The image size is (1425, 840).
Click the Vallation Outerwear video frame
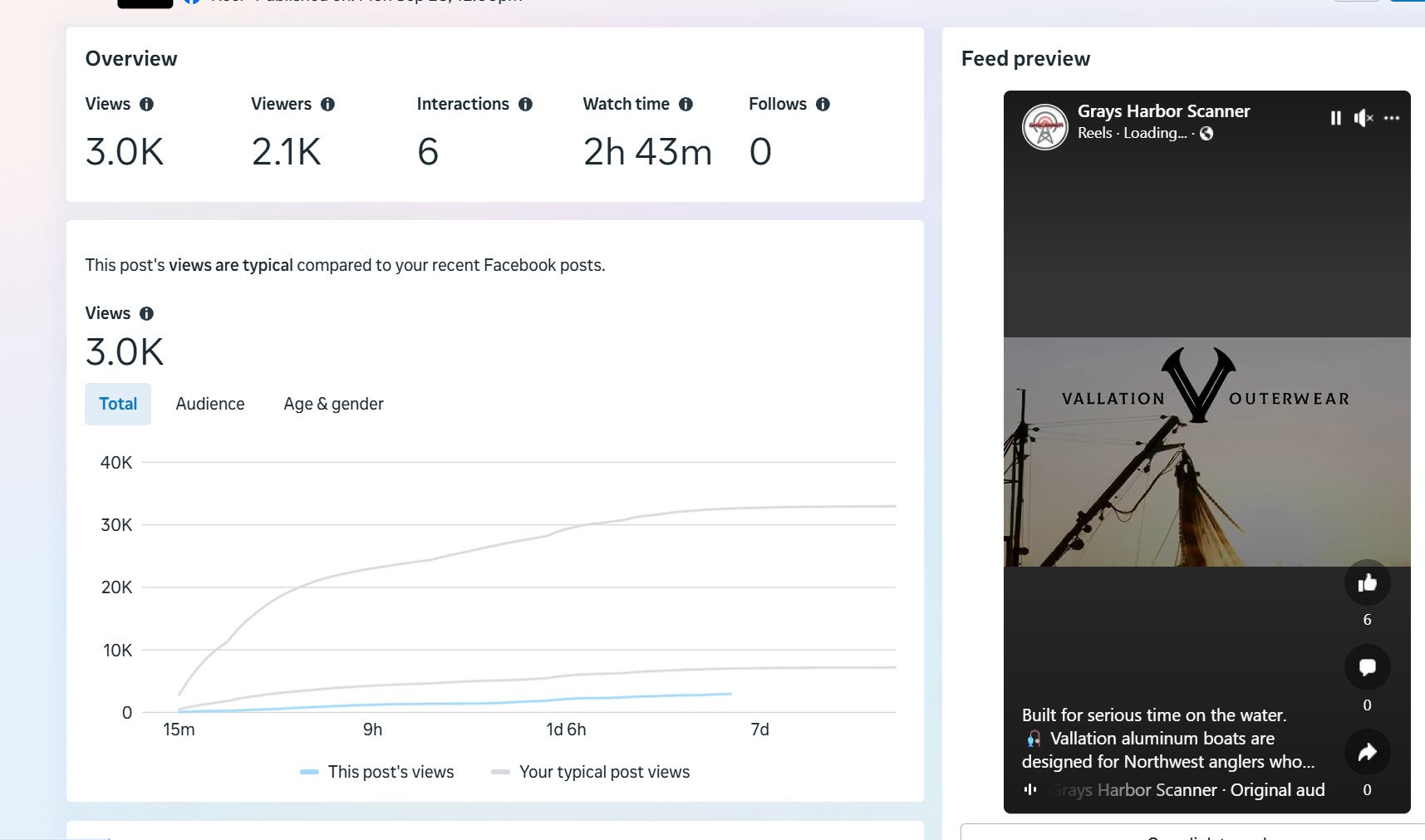pyautogui.click(x=1206, y=452)
